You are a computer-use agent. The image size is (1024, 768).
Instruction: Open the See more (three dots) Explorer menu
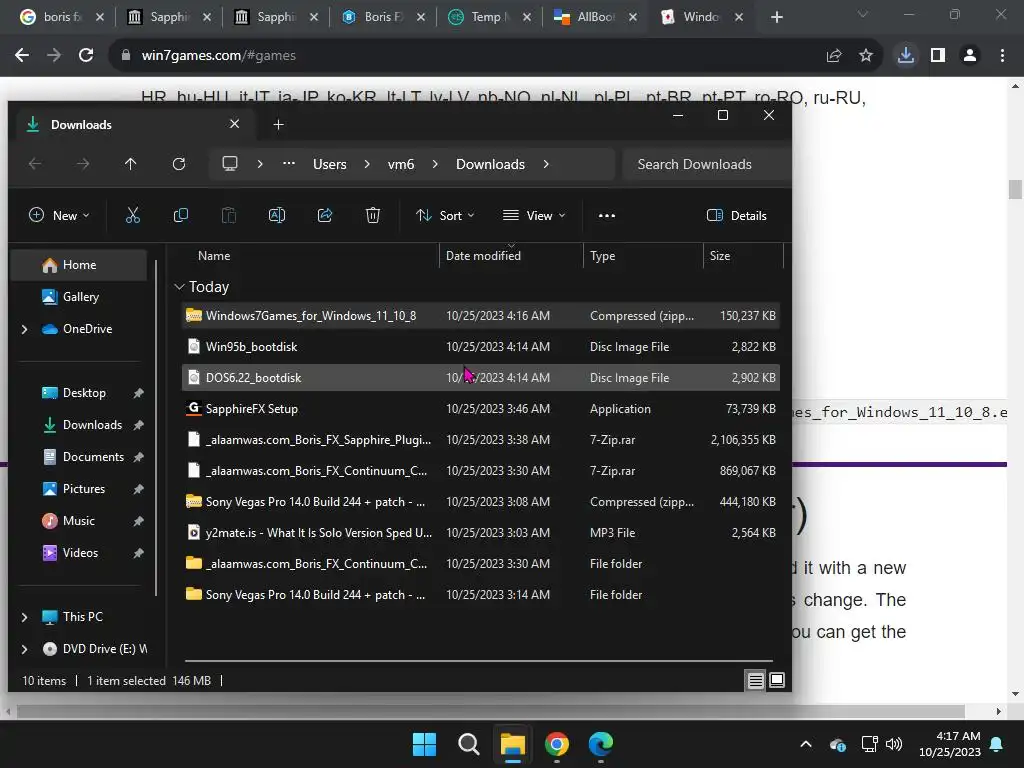click(607, 216)
